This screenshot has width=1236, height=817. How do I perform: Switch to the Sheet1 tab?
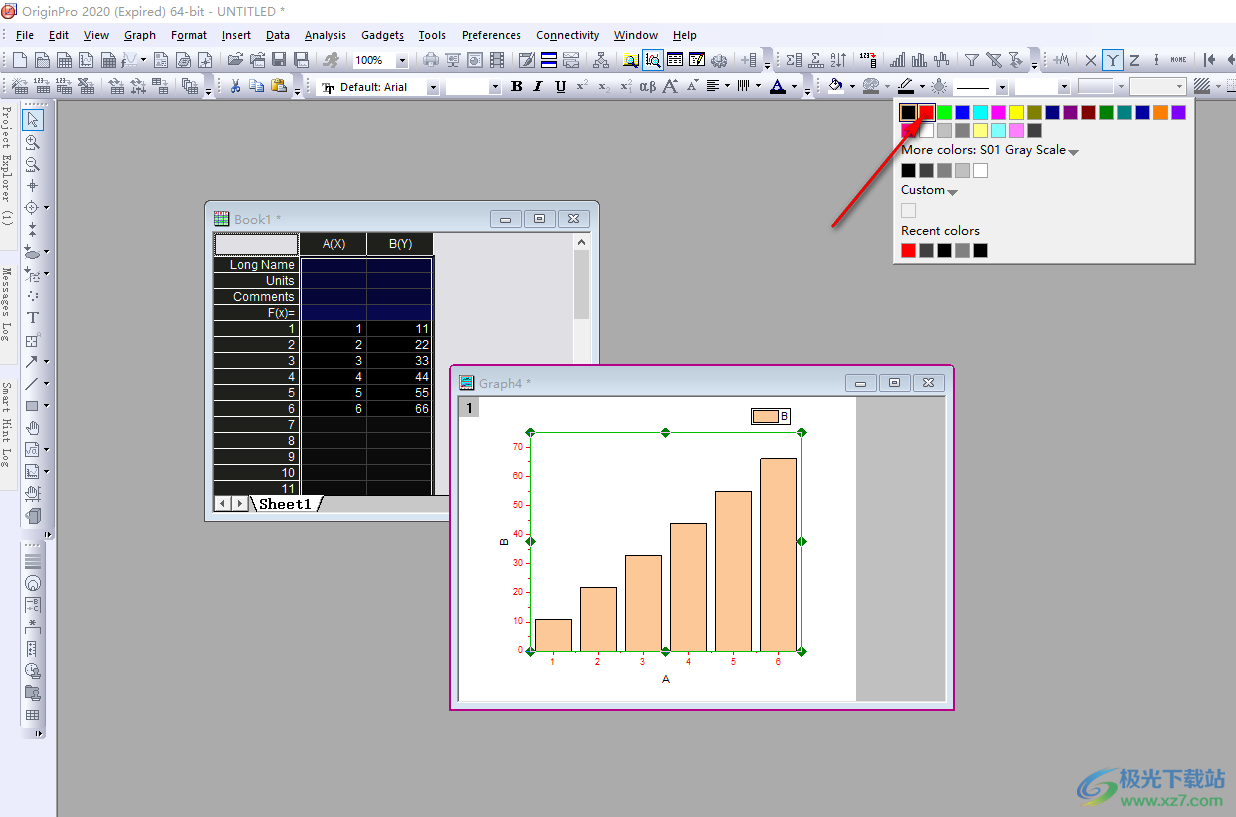tap(286, 504)
